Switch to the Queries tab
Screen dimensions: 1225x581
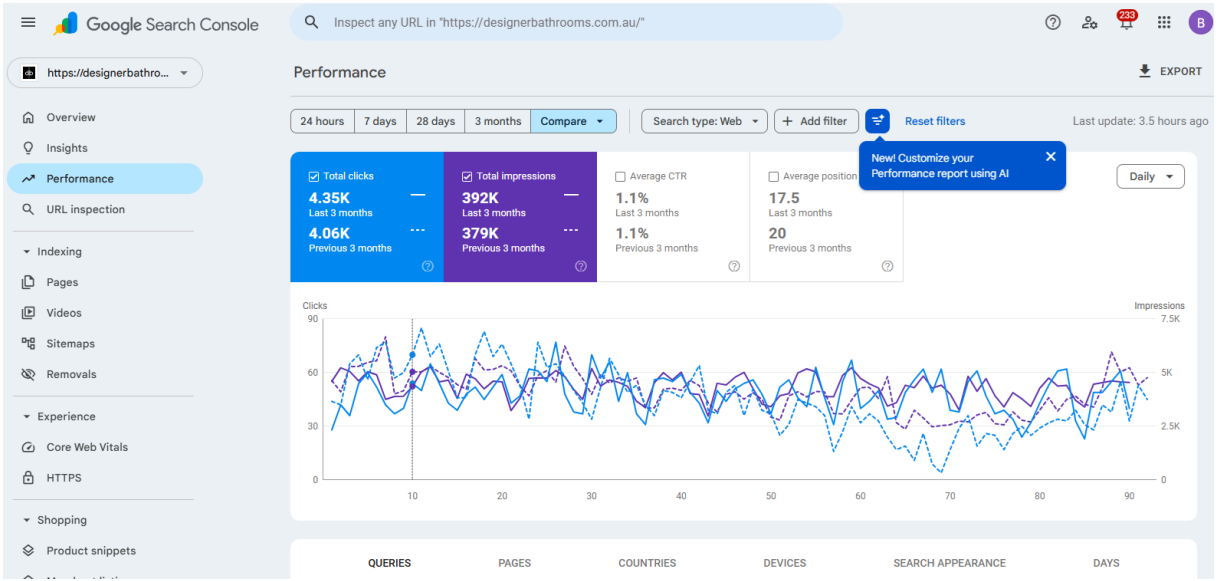pyautogui.click(x=389, y=563)
